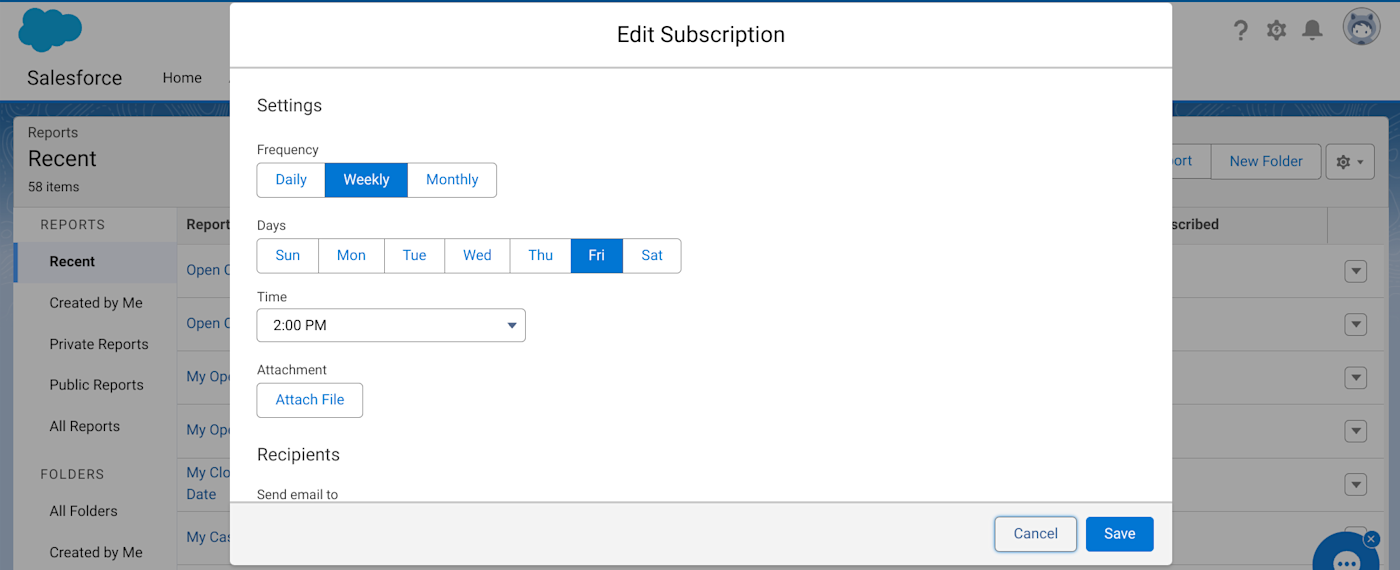Select Private Reports in sidebar
1400x570 pixels.
click(99, 344)
